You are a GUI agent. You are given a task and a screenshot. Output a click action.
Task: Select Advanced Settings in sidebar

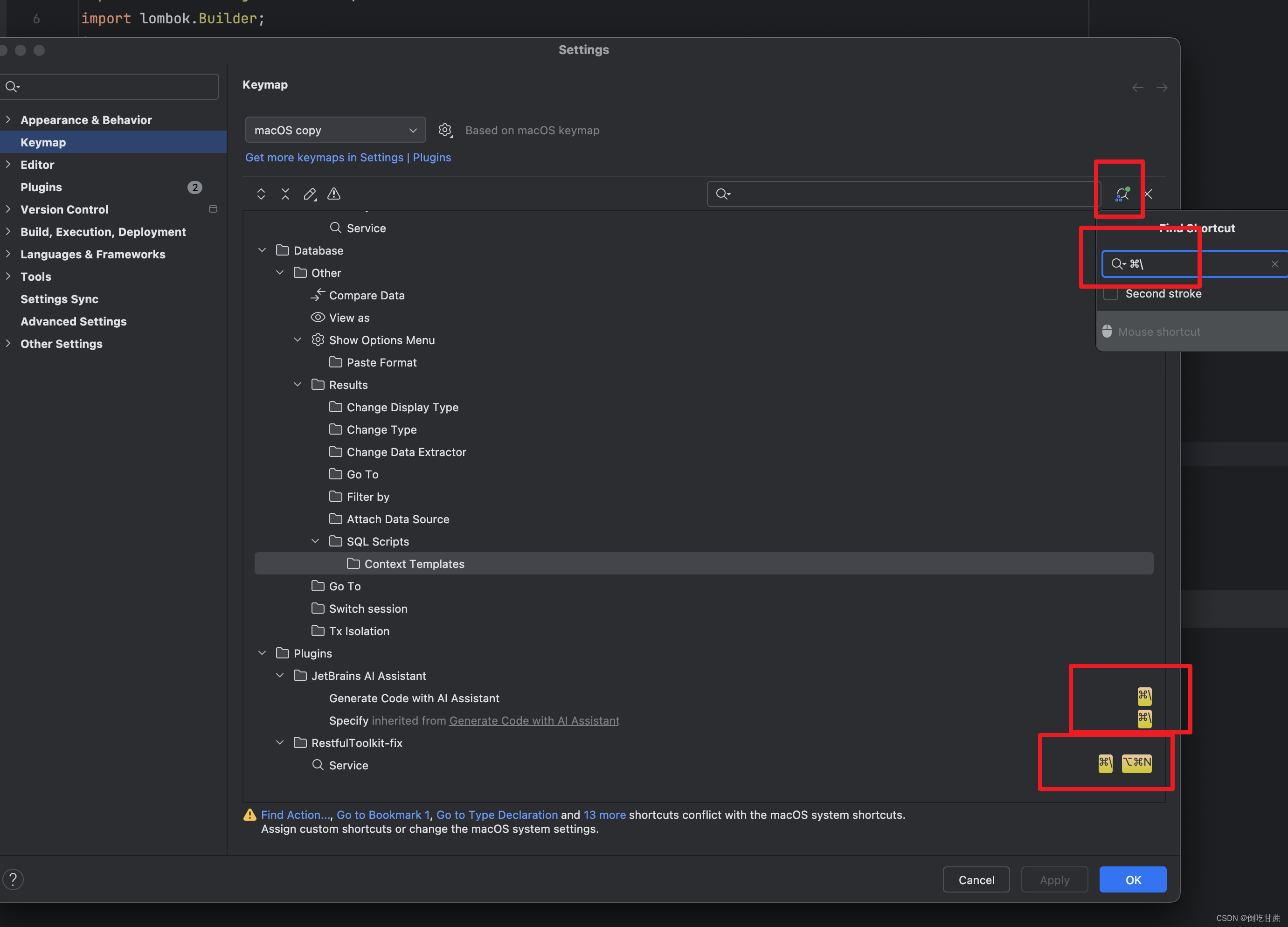pos(73,321)
